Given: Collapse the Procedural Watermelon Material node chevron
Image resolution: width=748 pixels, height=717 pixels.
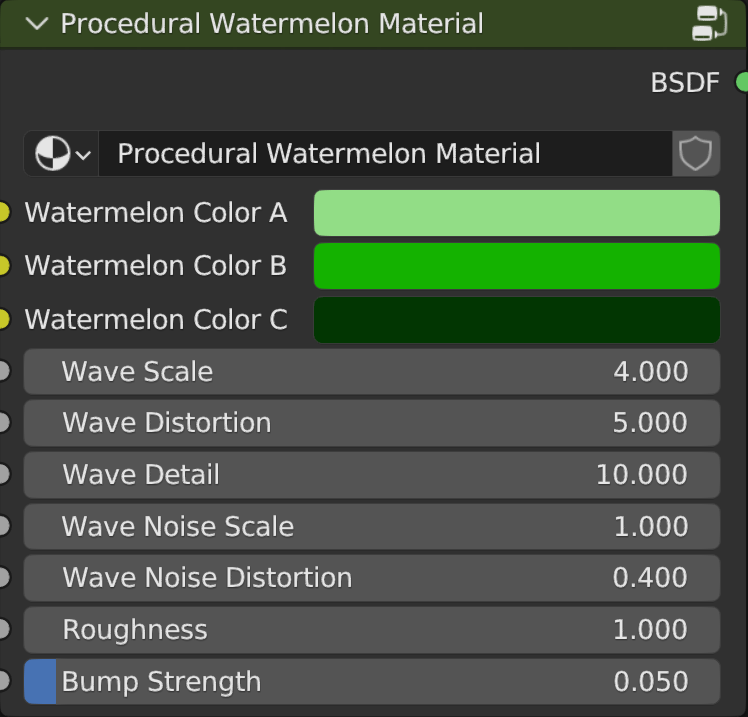Looking at the screenshot, I should coord(37,24).
